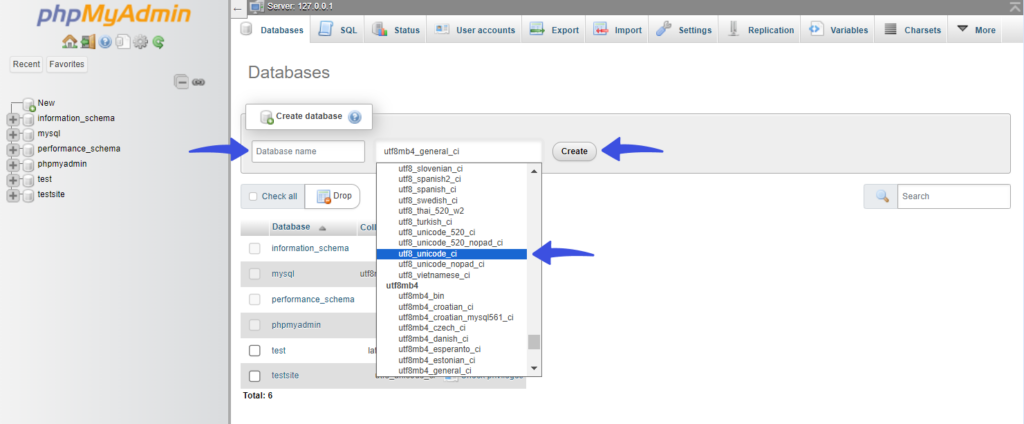The height and width of the screenshot is (424, 1024).
Task: Click the Database column sort arrow
Action: (x=322, y=228)
